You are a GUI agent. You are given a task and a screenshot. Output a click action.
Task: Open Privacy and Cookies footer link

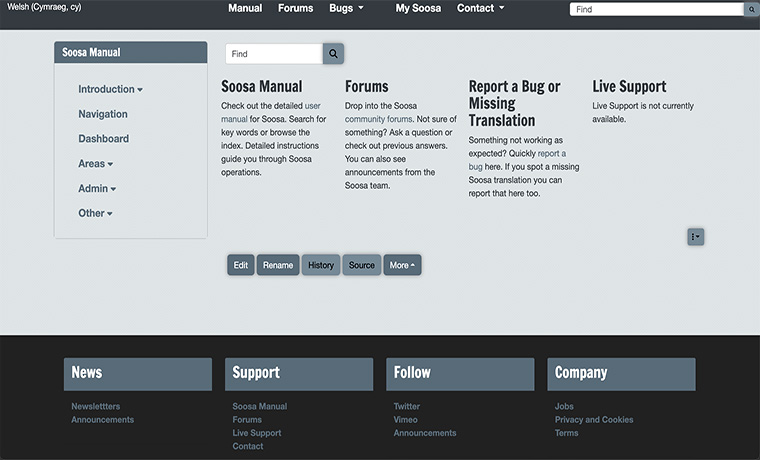click(593, 420)
